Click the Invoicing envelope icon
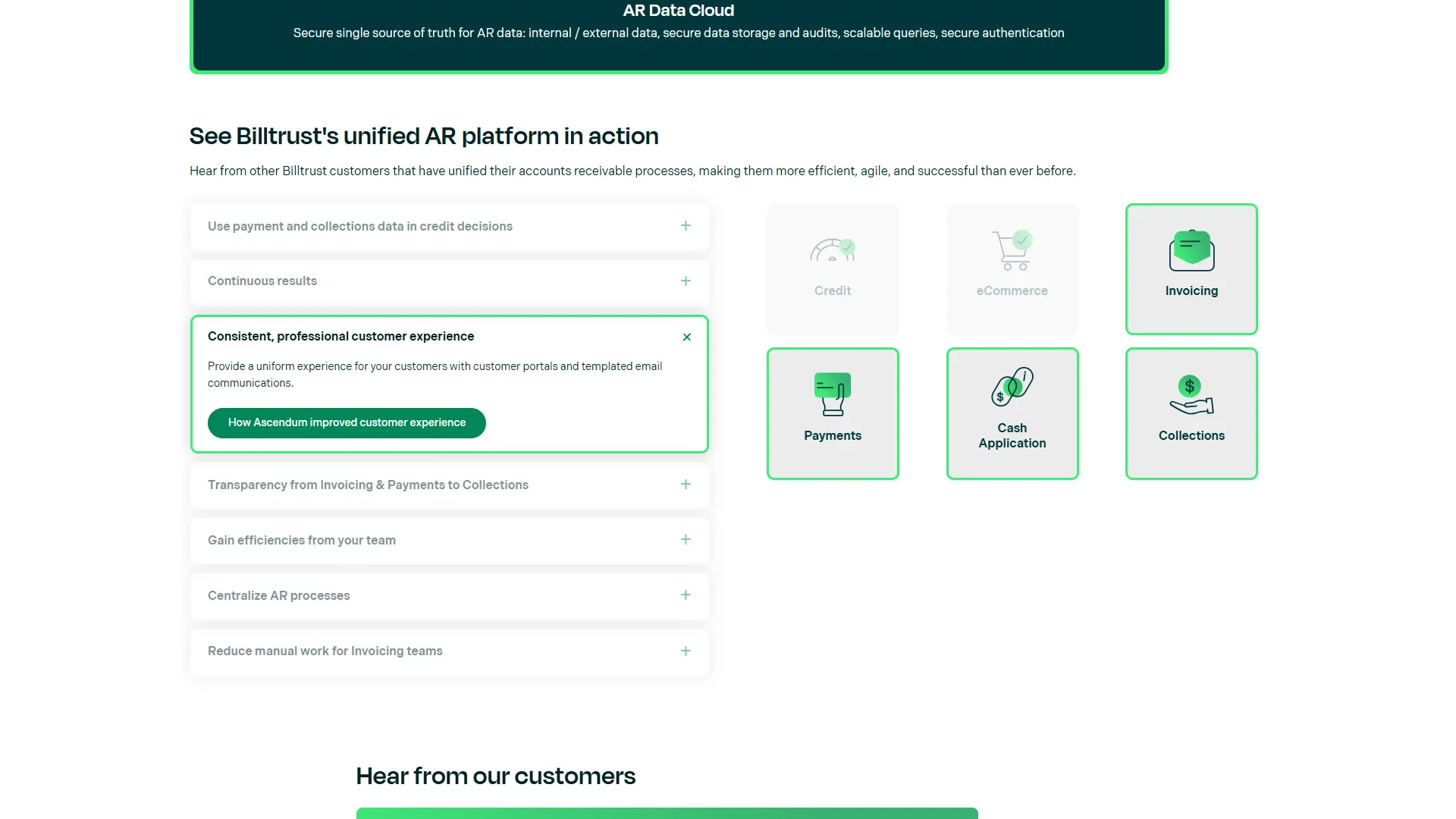 tap(1191, 250)
